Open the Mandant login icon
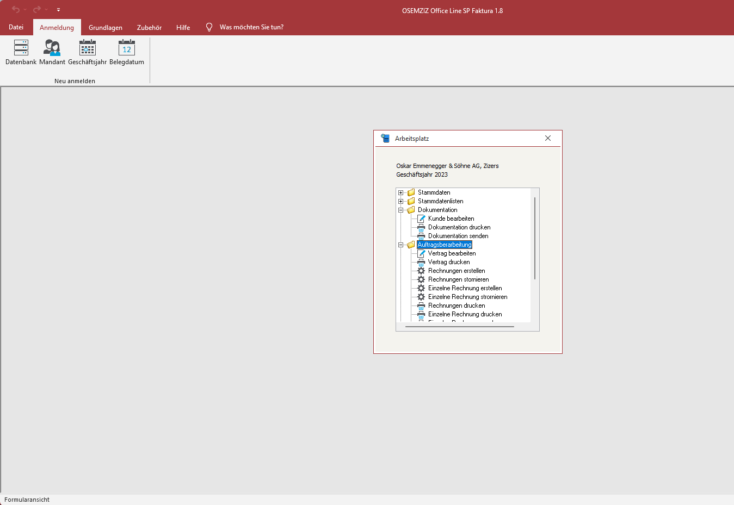Viewport: 734px width, 505px height. 52,48
